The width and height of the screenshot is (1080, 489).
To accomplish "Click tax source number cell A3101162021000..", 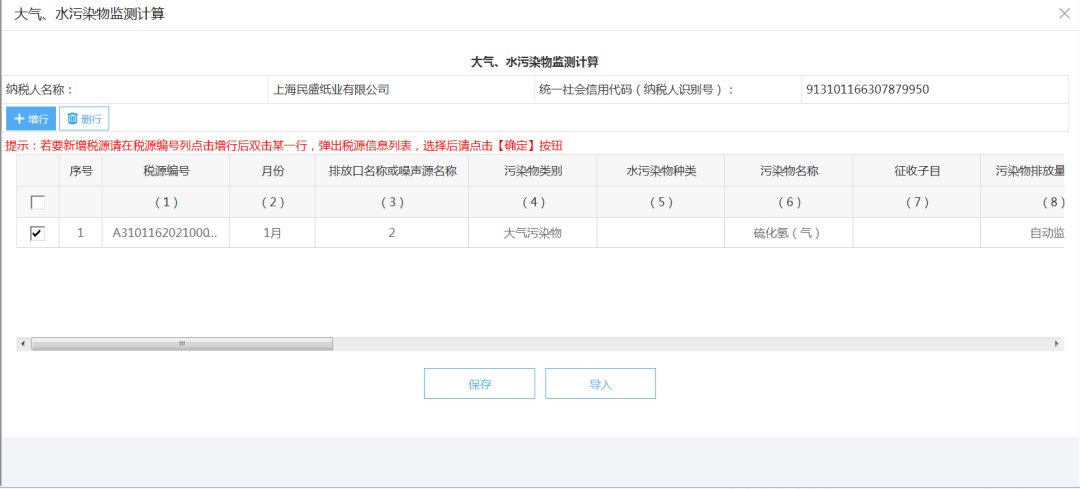I will [x=166, y=233].
